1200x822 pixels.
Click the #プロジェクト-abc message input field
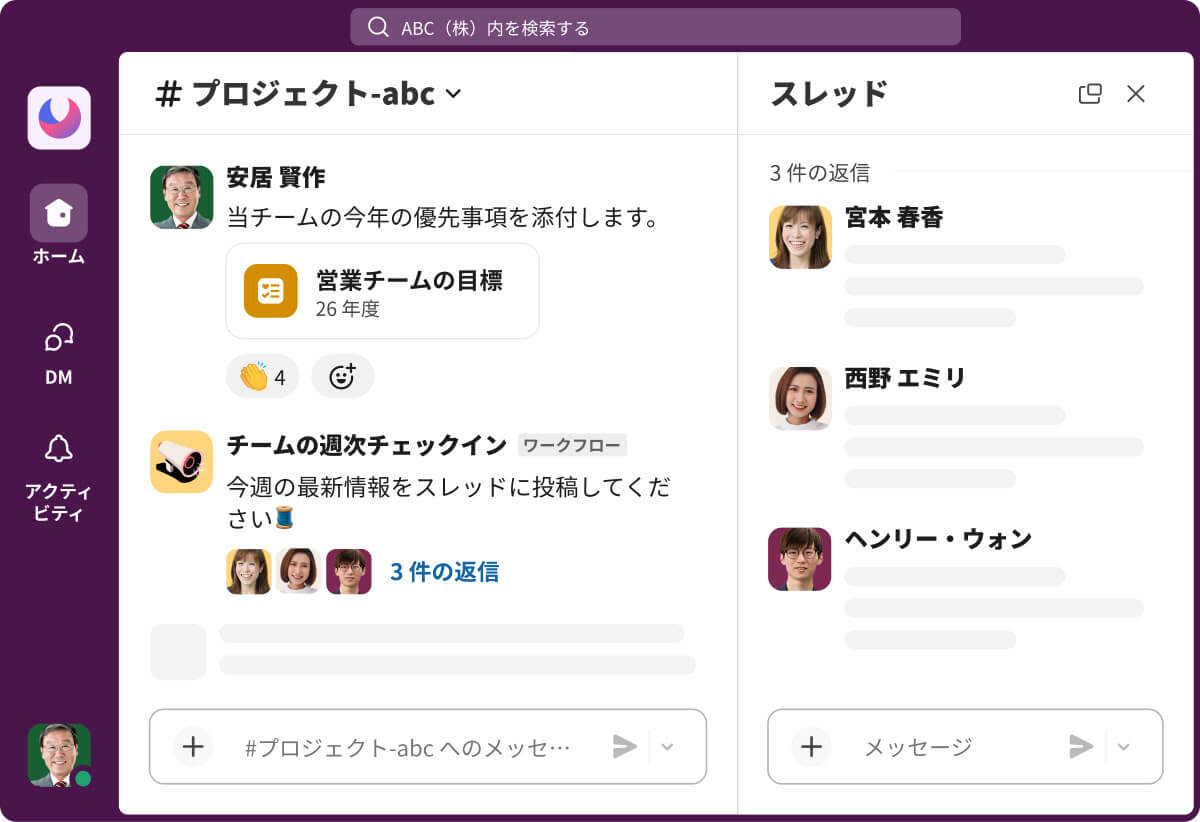(400, 746)
